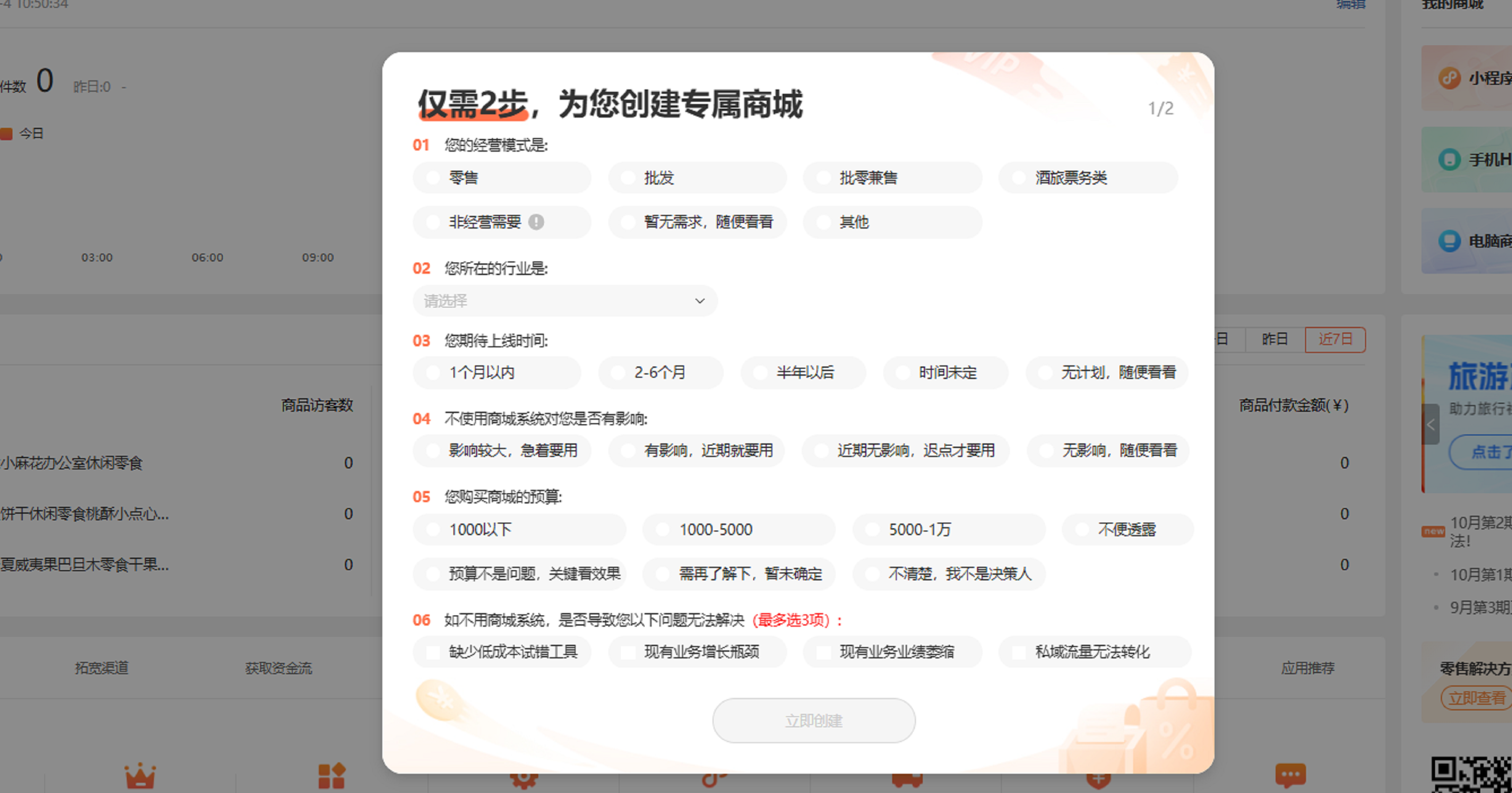1512x793 pixels.
Task: Click the 立即创建 button
Action: (x=813, y=720)
